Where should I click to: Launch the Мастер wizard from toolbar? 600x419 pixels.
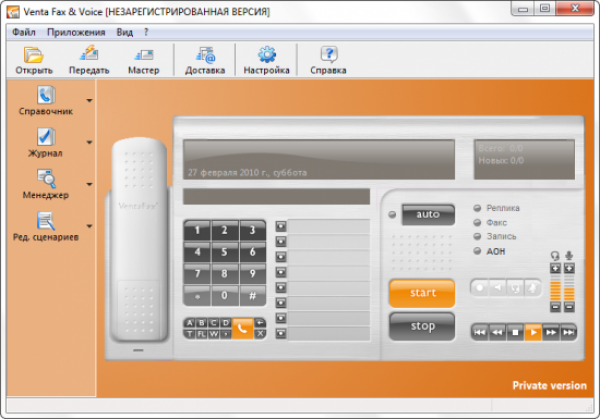pyautogui.click(x=143, y=60)
